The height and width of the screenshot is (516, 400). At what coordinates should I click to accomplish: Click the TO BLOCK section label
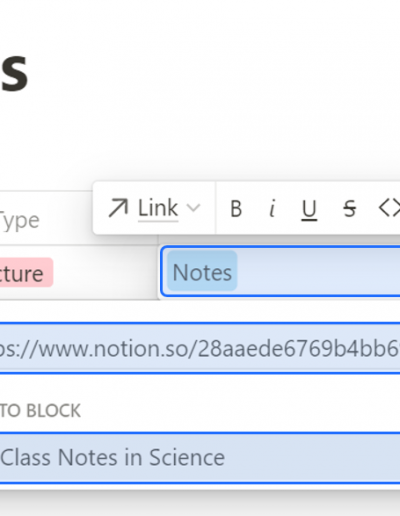coord(40,411)
